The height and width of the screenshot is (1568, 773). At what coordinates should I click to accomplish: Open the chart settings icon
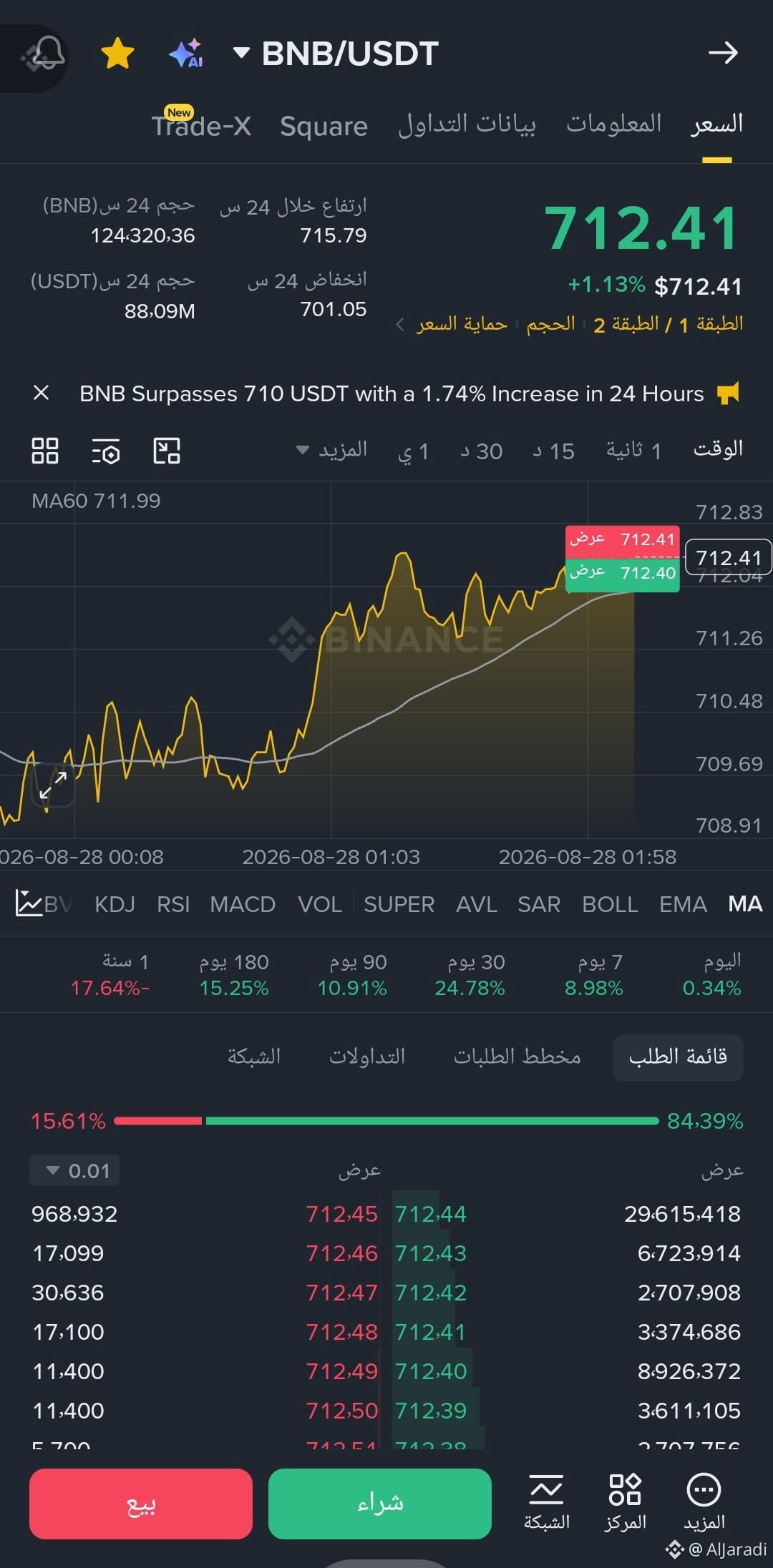(106, 451)
